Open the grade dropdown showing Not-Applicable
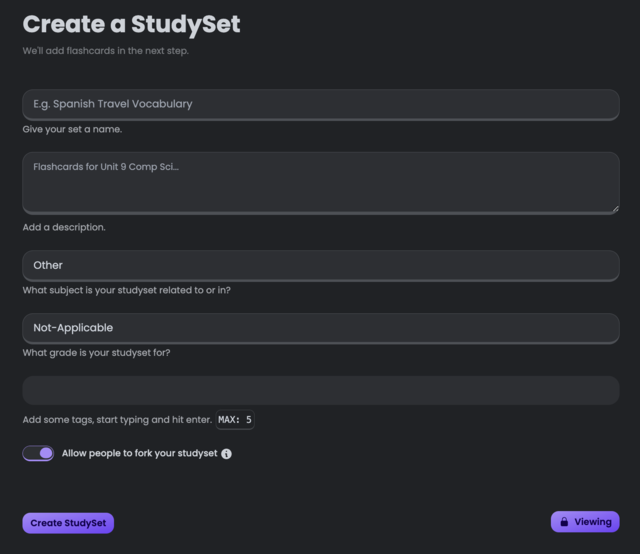Screen dimensions: 640x554 coord(321,328)
